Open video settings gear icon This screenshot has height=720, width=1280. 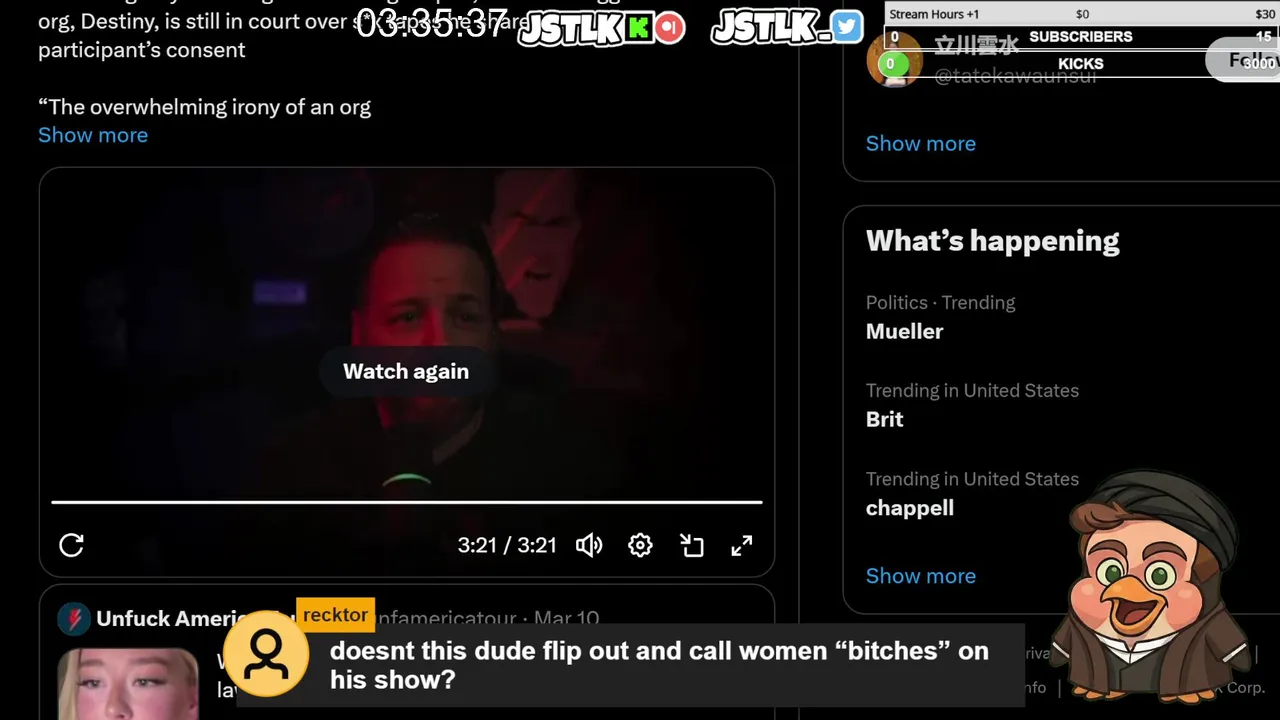pos(640,545)
